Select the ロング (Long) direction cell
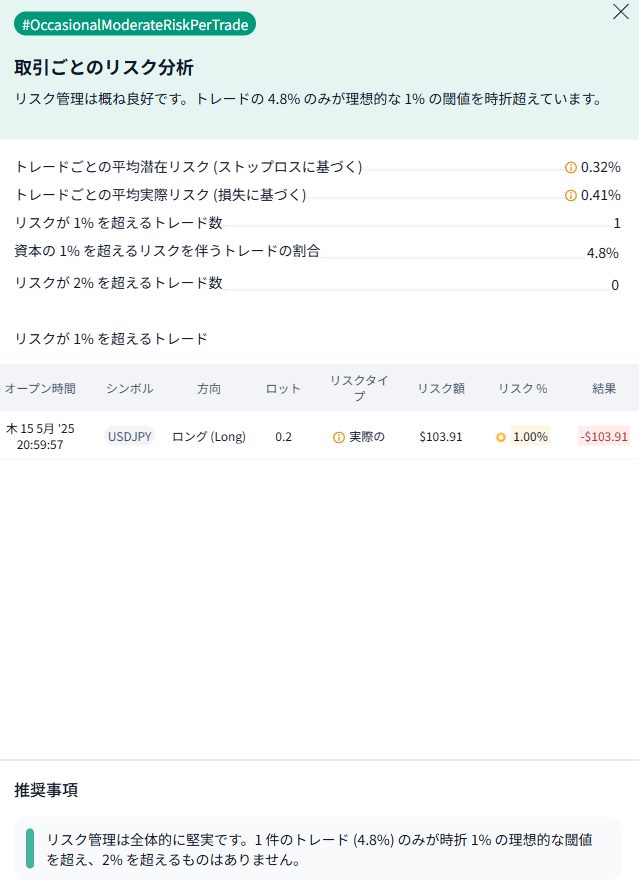Image resolution: width=639 pixels, height=883 pixels. click(209, 436)
